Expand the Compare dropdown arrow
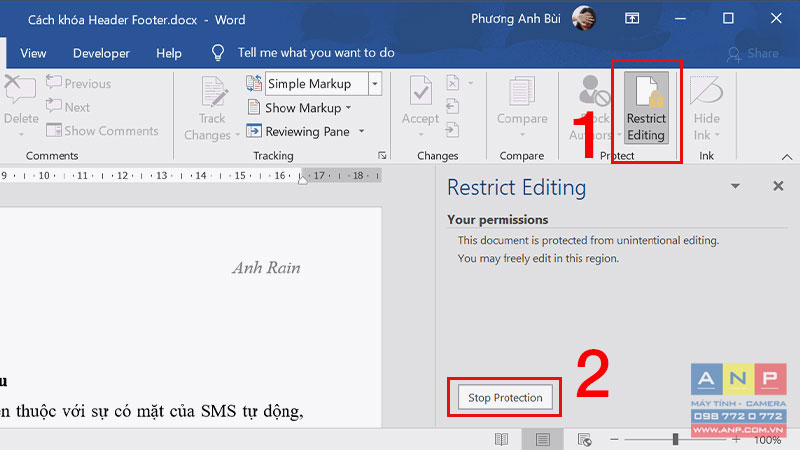800x450 pixels. click(x=522, y=135)
